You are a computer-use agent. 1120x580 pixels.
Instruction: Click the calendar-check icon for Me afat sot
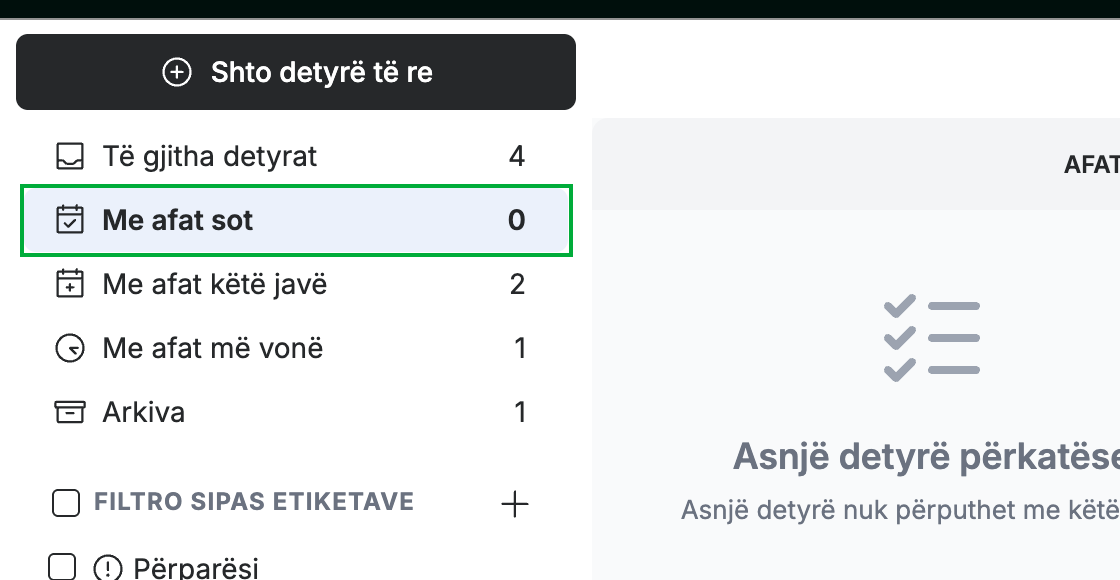[70, 220]
